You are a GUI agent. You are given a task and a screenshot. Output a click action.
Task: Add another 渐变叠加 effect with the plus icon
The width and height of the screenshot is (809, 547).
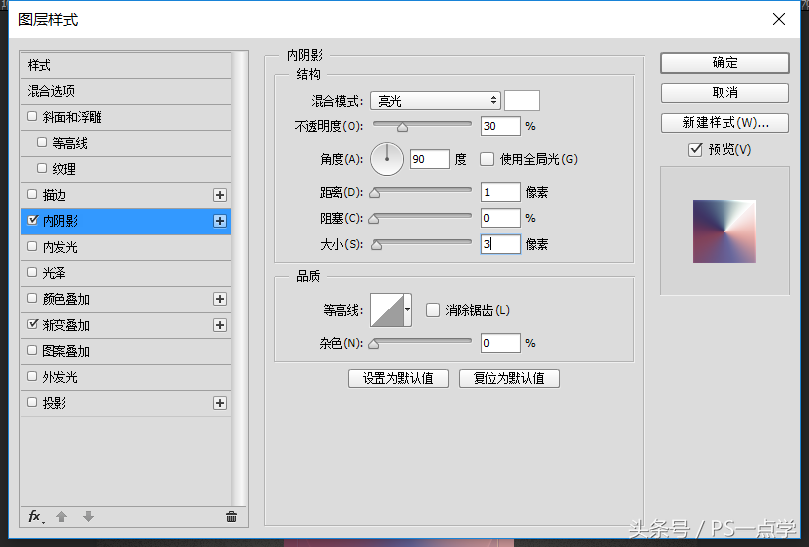(x=220, y=325)
